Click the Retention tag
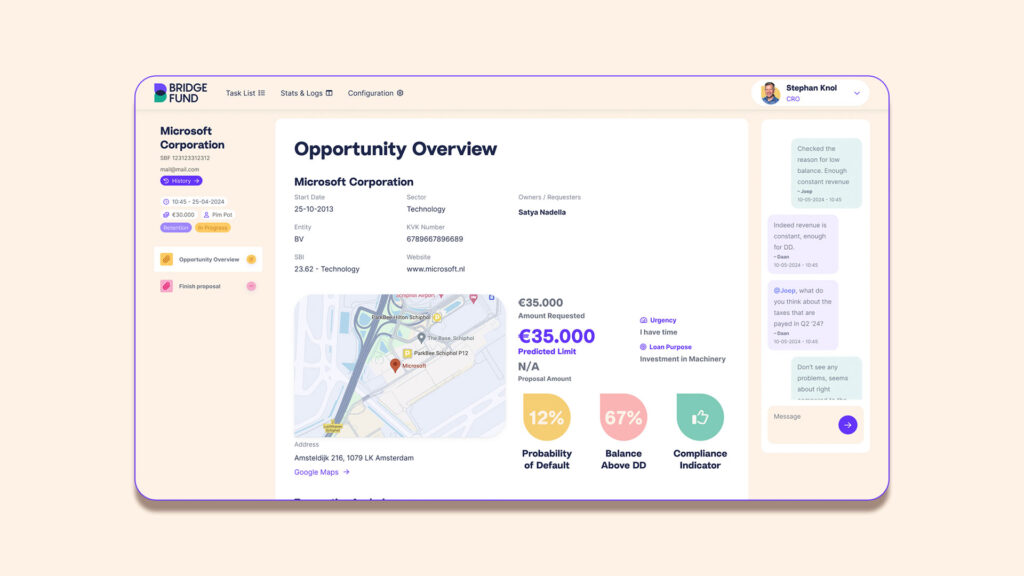Viewport: 1024px width, 576px height. [176, 228]
